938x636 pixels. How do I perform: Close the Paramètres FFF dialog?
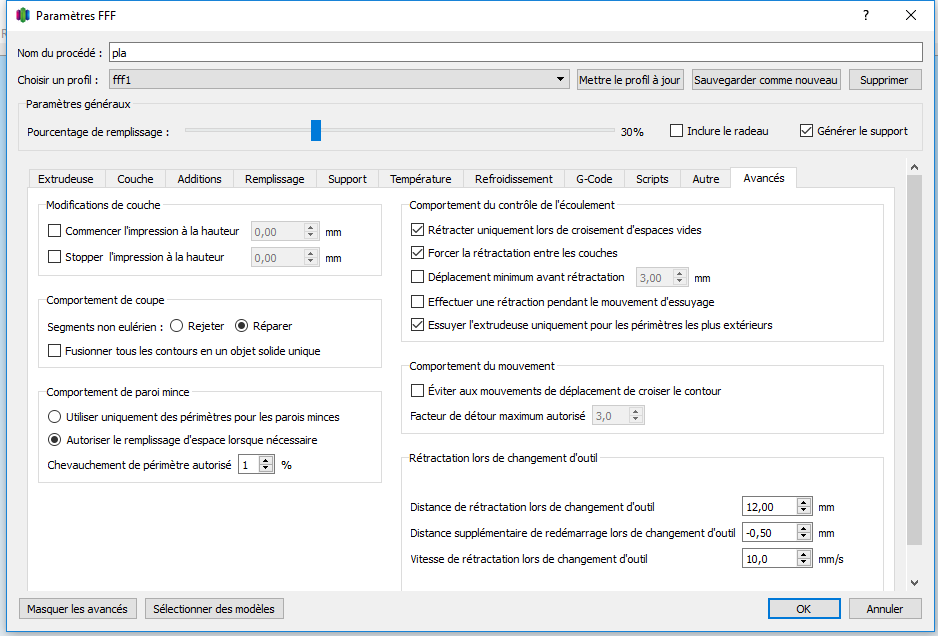(x=910, y=16)
